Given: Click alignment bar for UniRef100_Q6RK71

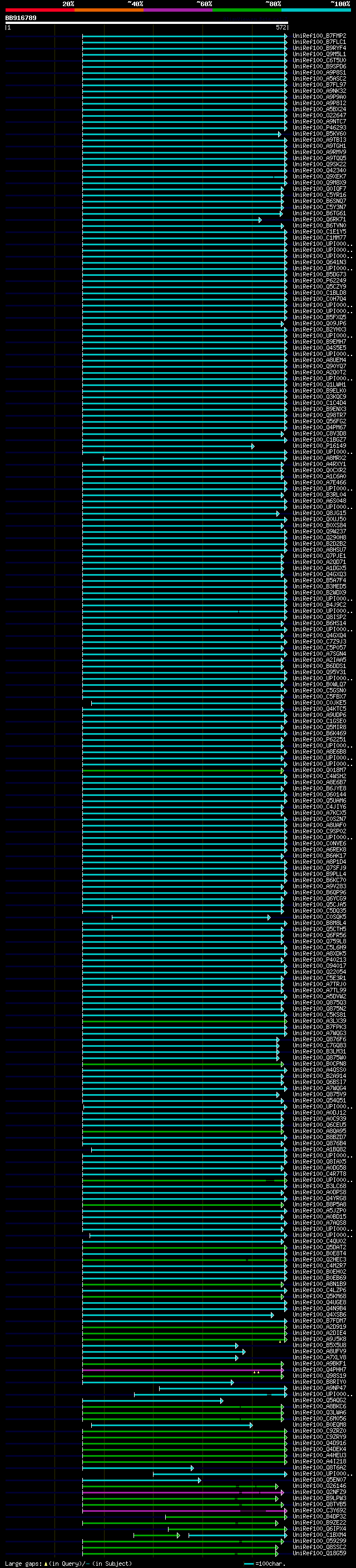Looking at the screenshot, I should 172,220.
